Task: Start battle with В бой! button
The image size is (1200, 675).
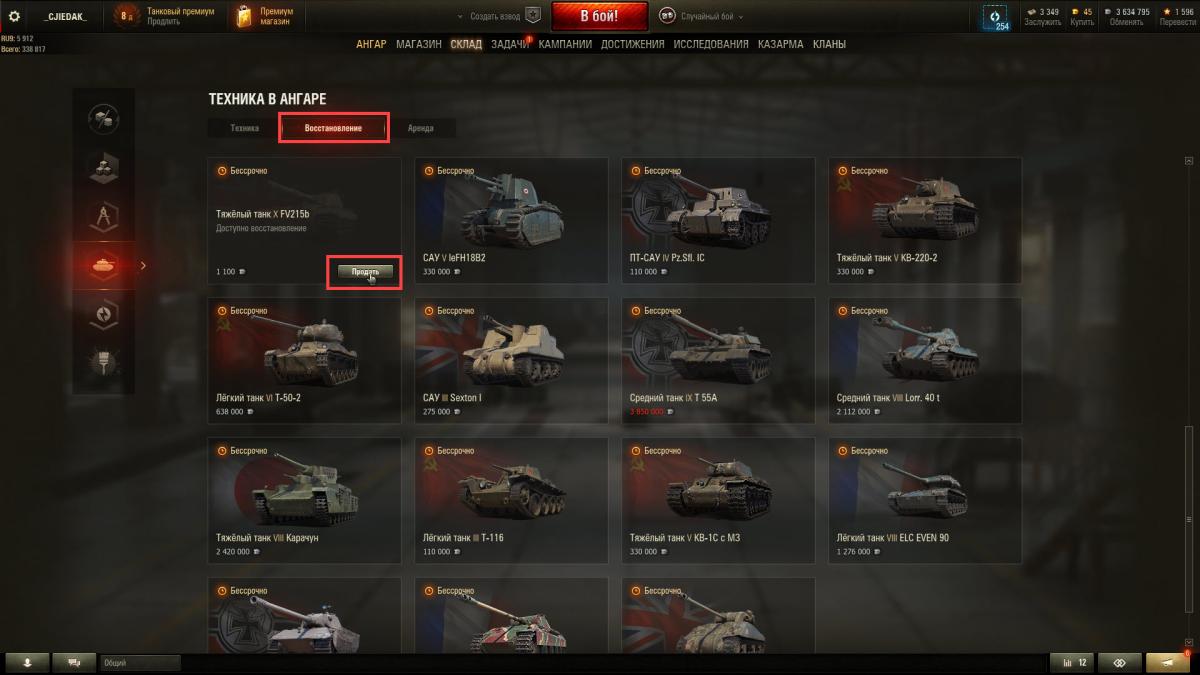Action: (x=599, y=16)
